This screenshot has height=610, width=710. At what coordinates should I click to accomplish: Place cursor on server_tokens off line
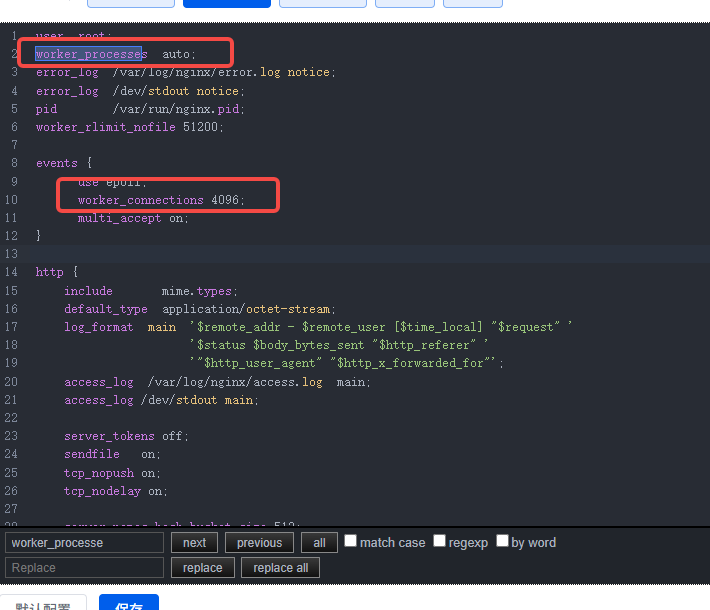pyautogui.click(x=126, y=436)
